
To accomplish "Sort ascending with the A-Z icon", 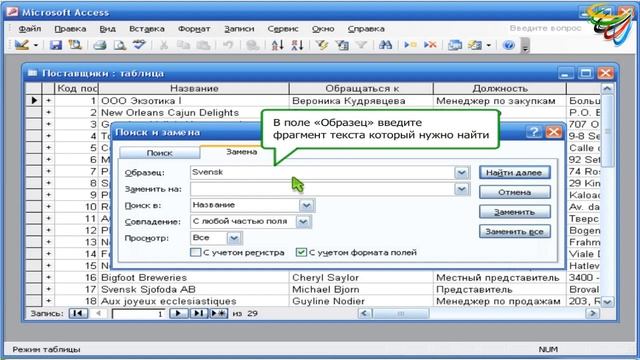I will tap(278, 45).
